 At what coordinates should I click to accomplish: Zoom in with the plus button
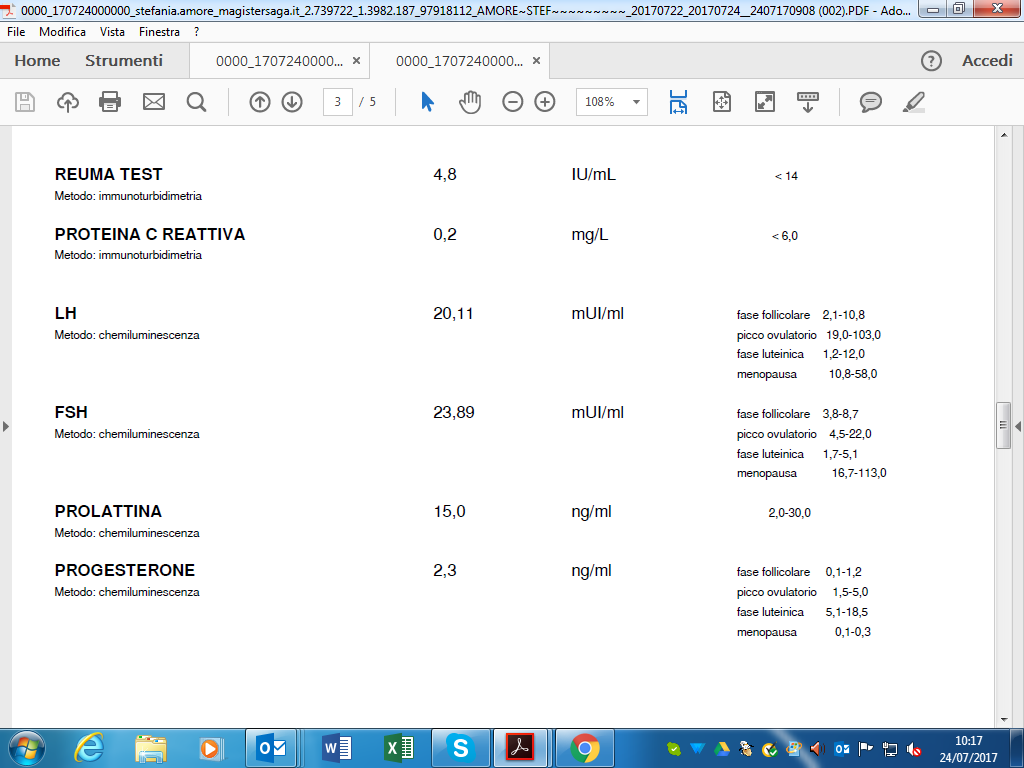(545, 102)
